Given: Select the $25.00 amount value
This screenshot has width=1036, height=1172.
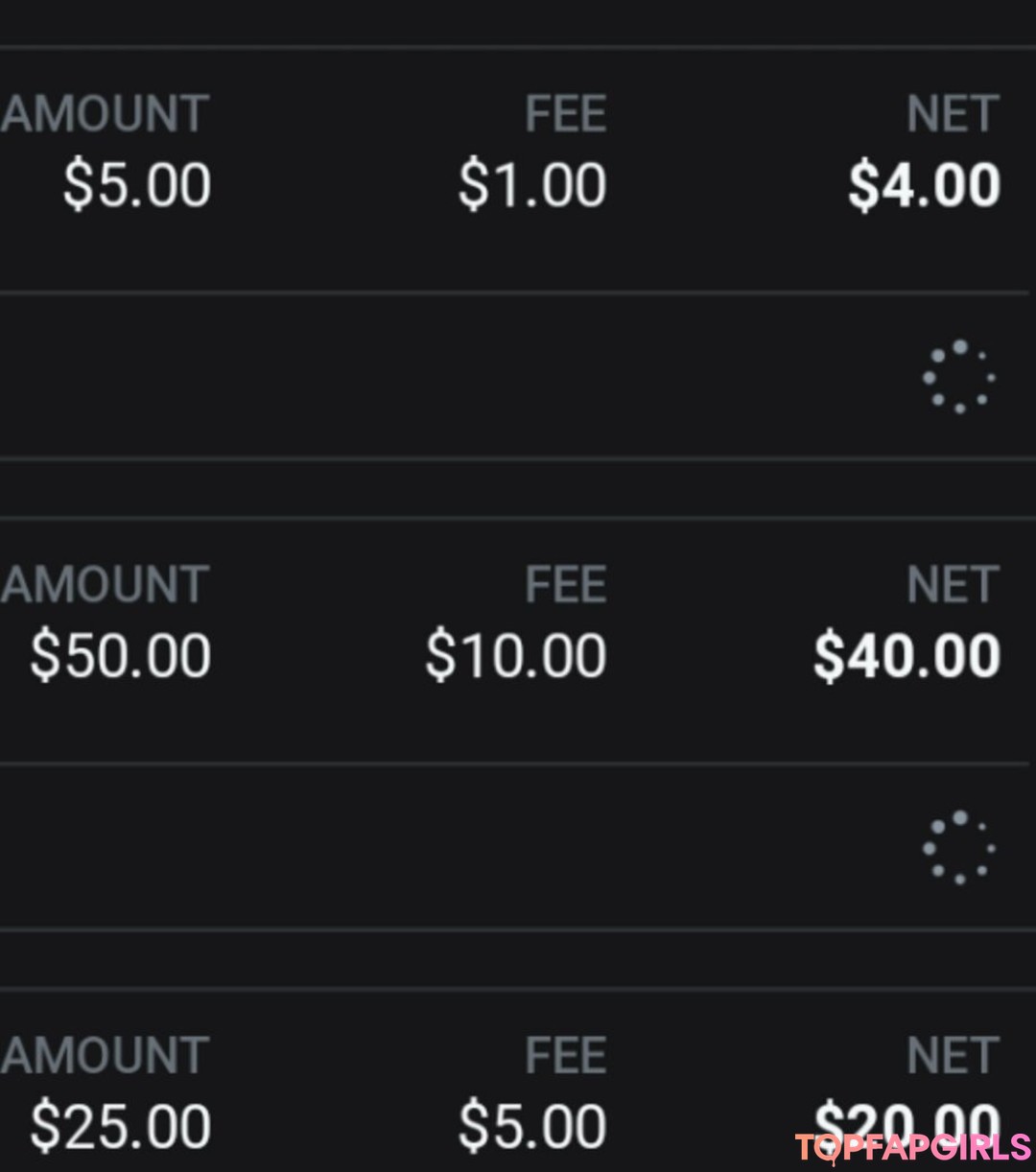Looking at the screenshot, I should pos(121,1126).
